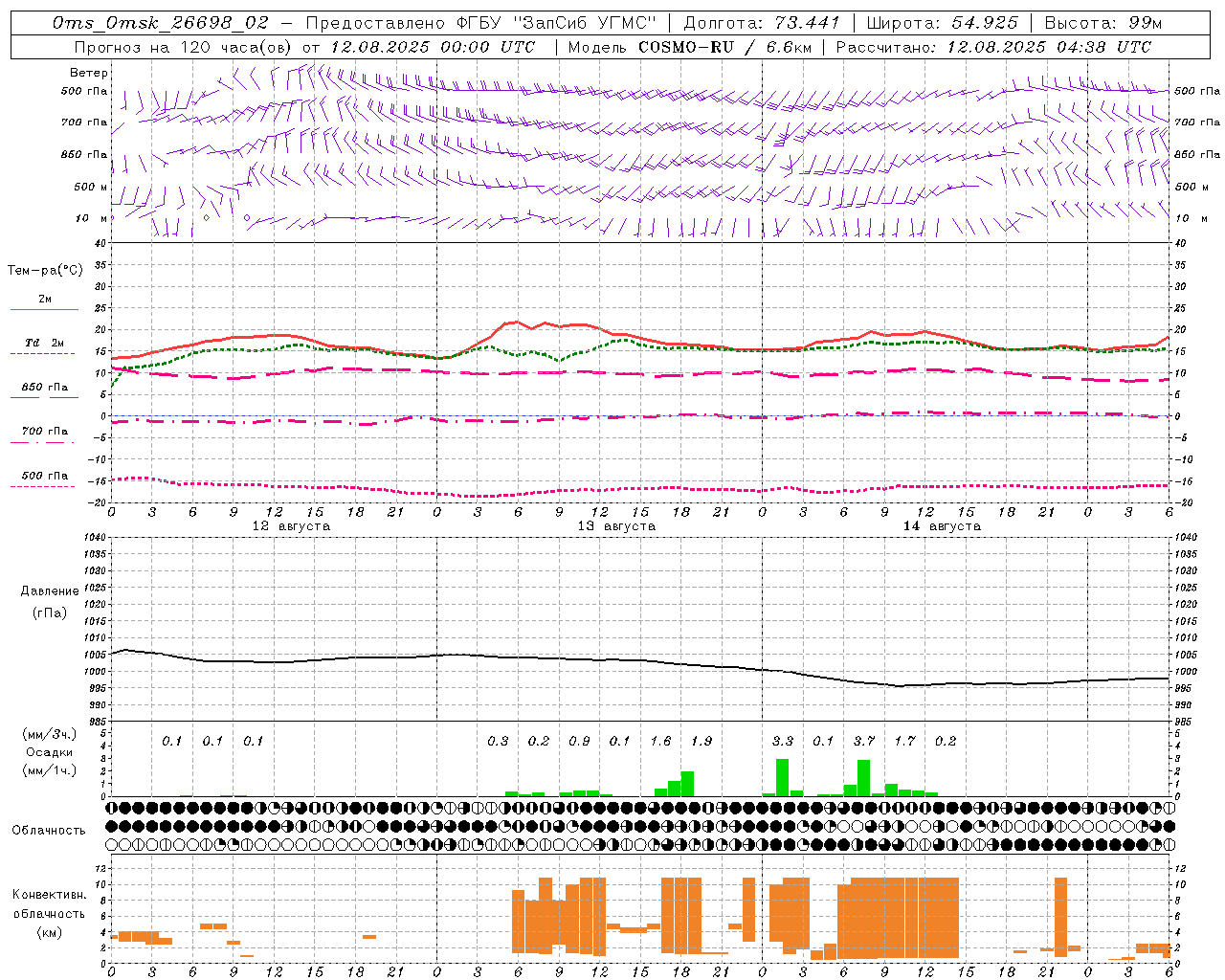
Task: Click the 850 гПа temperature legend entry
Action: [44, 388]
